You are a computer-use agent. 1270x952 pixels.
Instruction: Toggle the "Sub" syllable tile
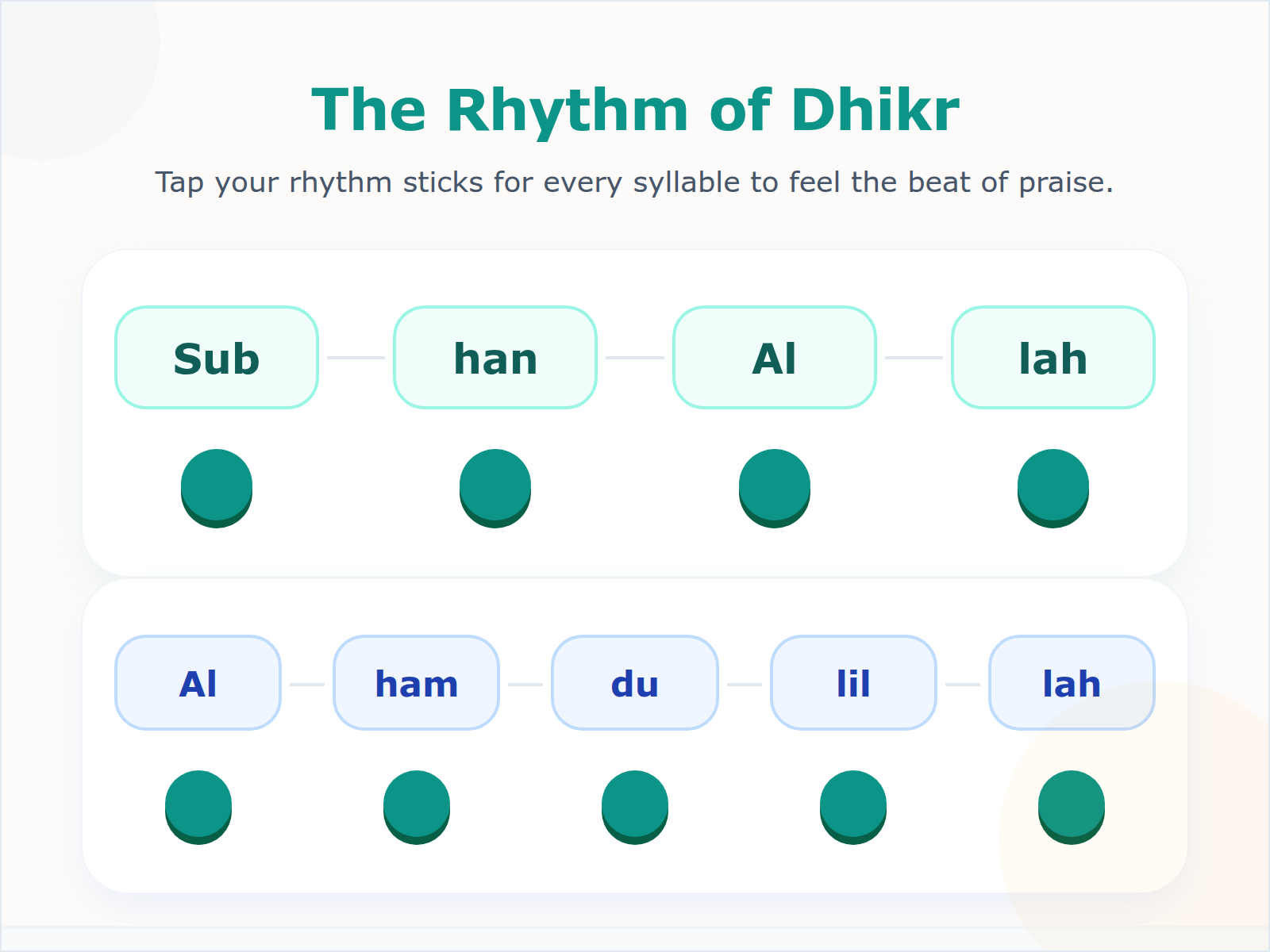tap(216, 357)
